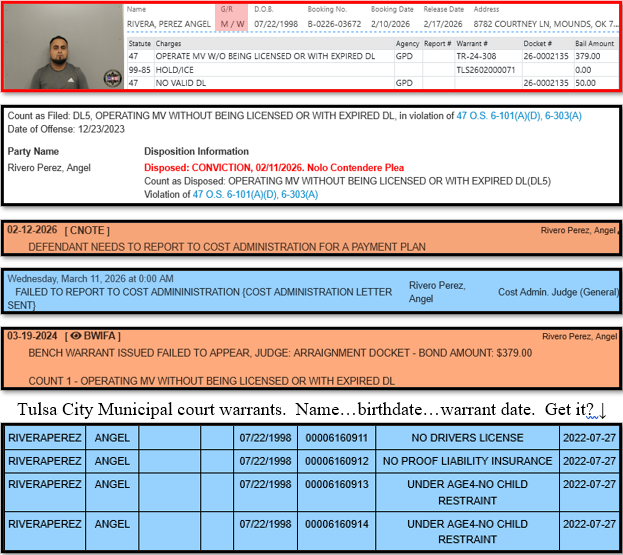
Task: Click citation number 00006160913
Action: click(x=337, y=484)
